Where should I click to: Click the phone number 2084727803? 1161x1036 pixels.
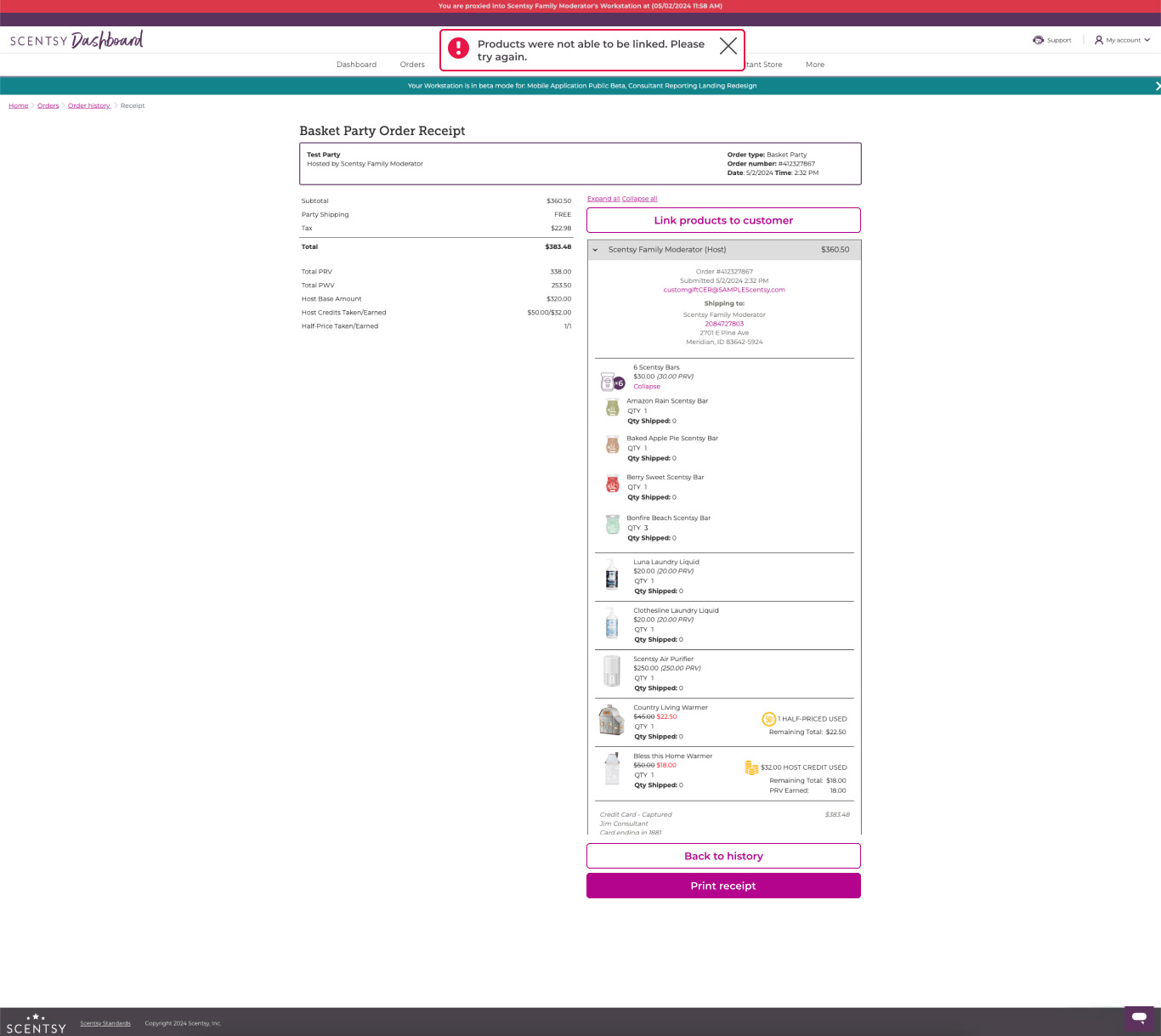(724, 324)
